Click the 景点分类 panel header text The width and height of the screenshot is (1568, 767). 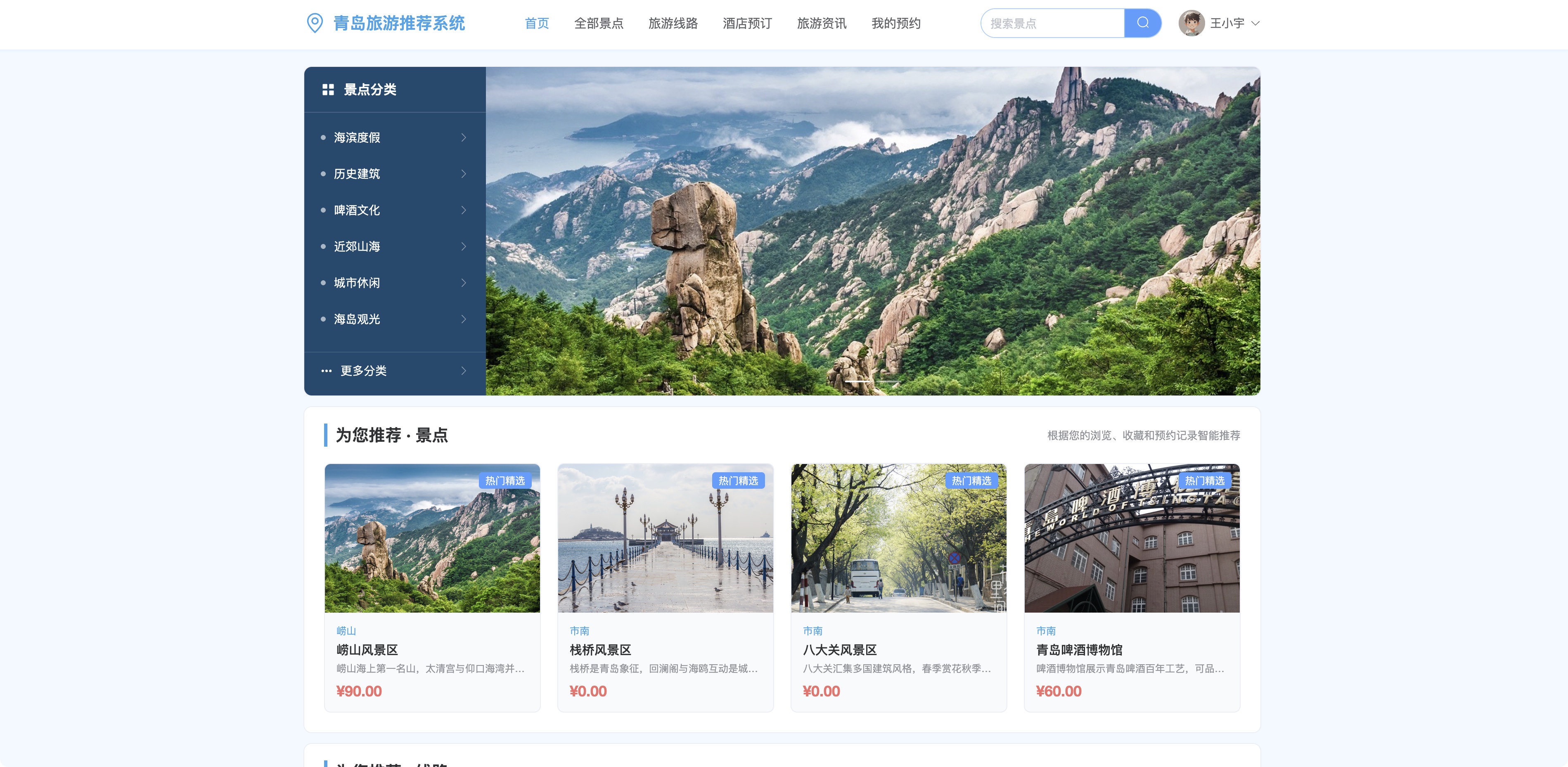(x=370, y=90)
